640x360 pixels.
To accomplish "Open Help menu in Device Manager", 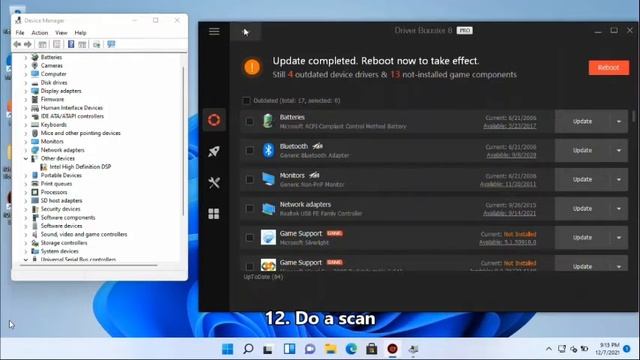I will coord(80,33).
